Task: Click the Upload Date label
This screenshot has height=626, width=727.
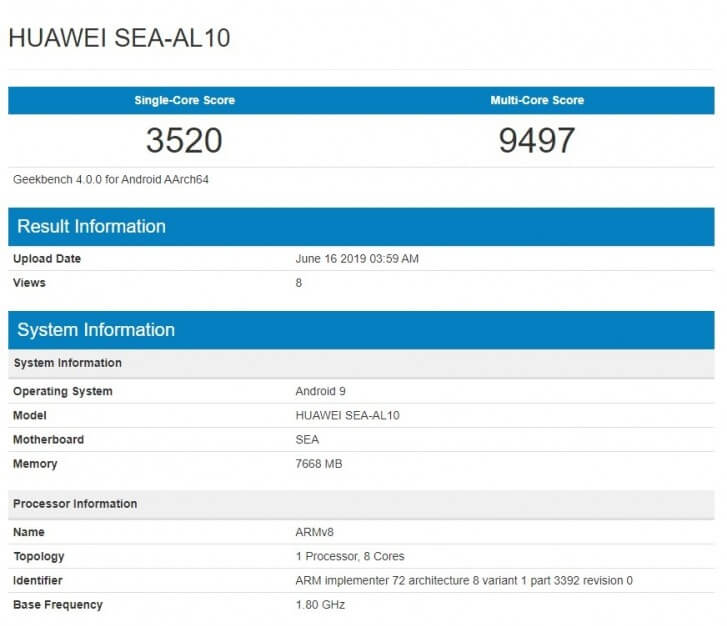Action: coord(47,258)
